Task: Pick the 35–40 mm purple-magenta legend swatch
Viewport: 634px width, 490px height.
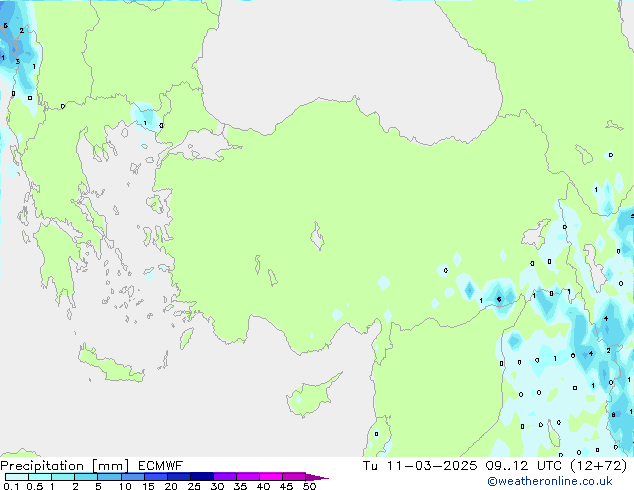Action: [x=248, y=477]
